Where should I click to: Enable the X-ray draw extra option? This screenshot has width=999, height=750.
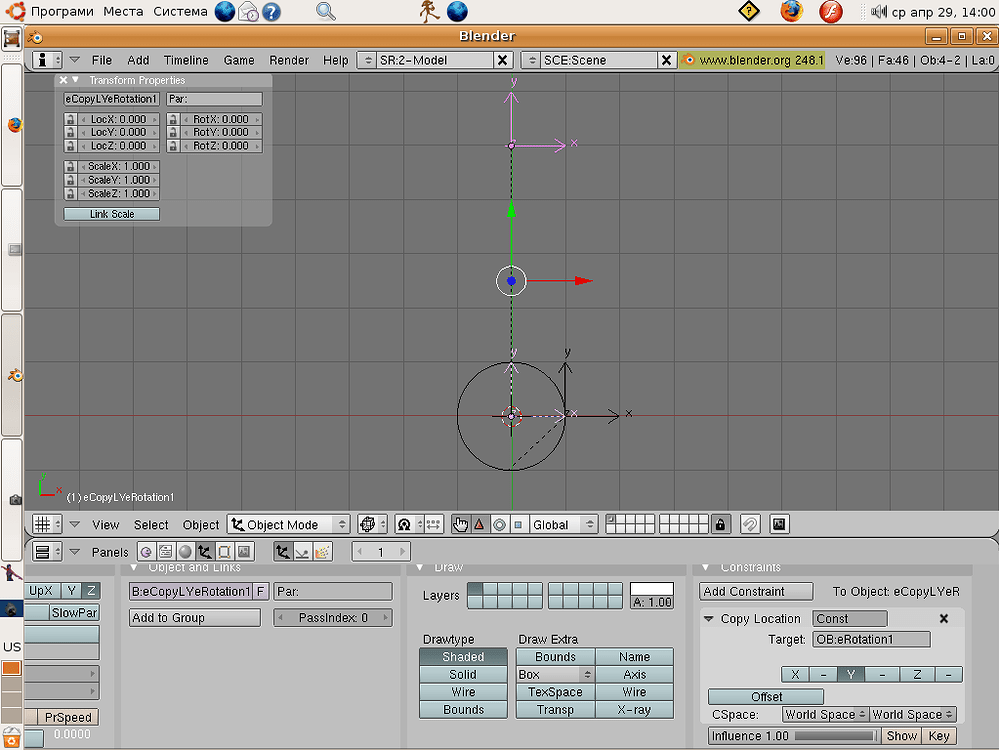pos(635,710)
